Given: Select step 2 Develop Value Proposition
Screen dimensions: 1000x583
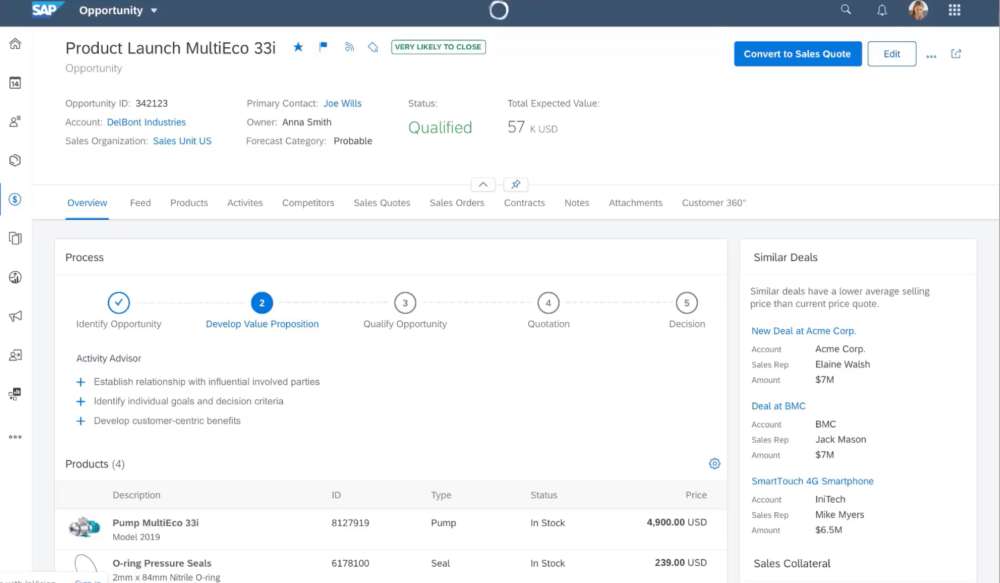Looking at the screenshot, I should pyautogui.click(x=261, y=303).
